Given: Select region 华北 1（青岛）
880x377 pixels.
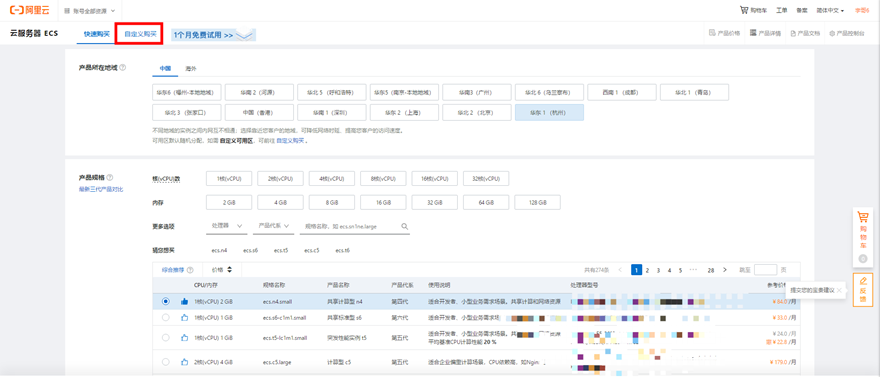Looking at the screenshot, I should coord(694,92).
